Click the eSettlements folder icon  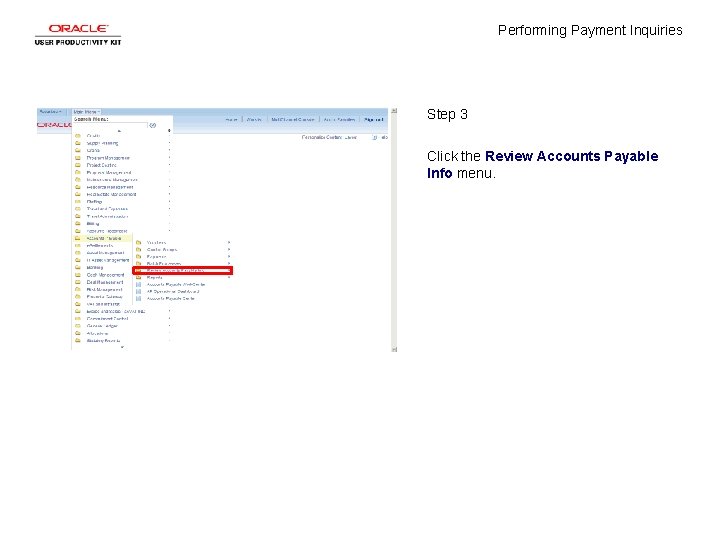tap(78, 246)
